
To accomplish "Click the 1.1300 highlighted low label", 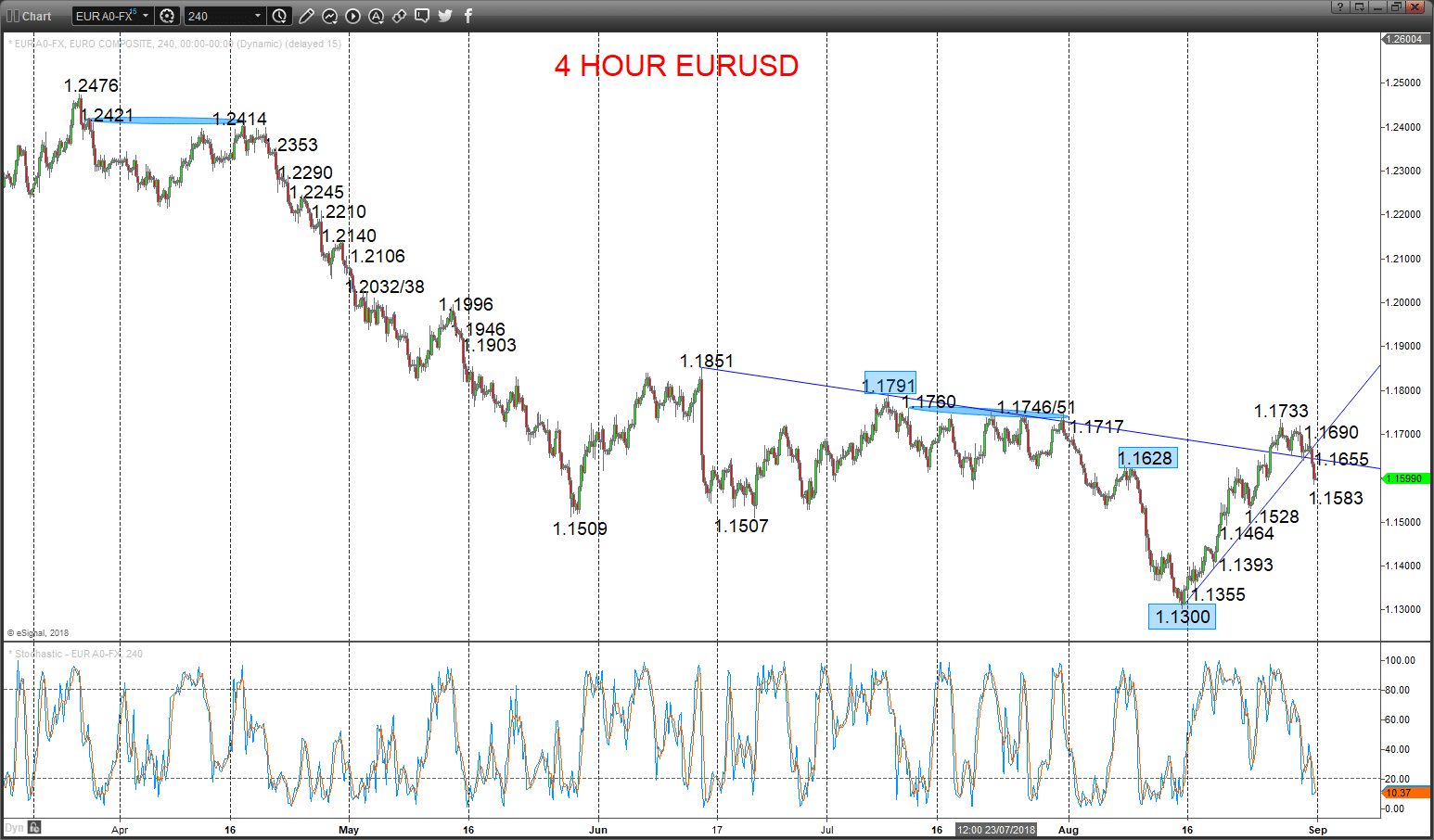I will pyautogui.click(x=1182, y=617).
